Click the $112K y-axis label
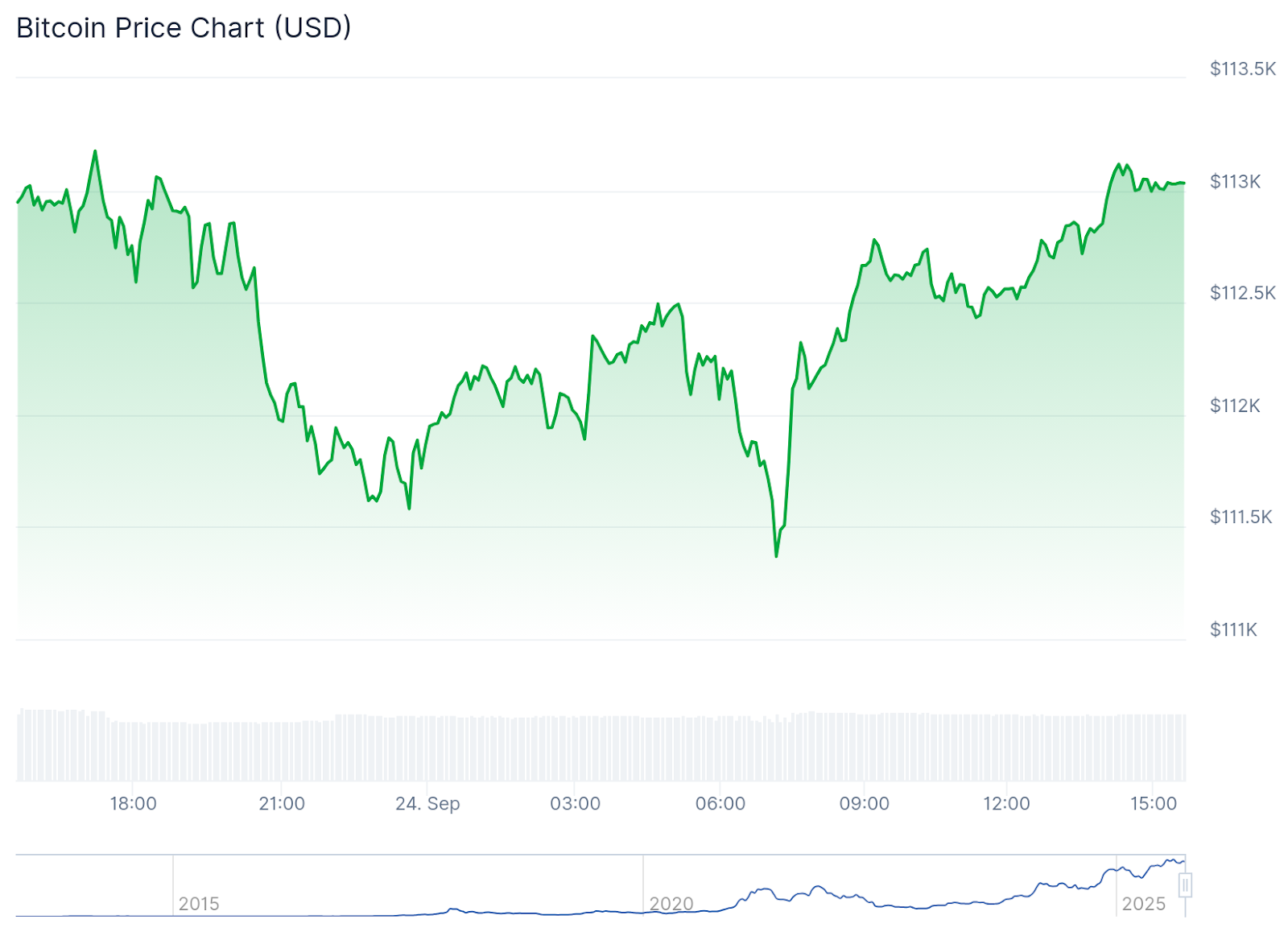 coord(1235,405)
